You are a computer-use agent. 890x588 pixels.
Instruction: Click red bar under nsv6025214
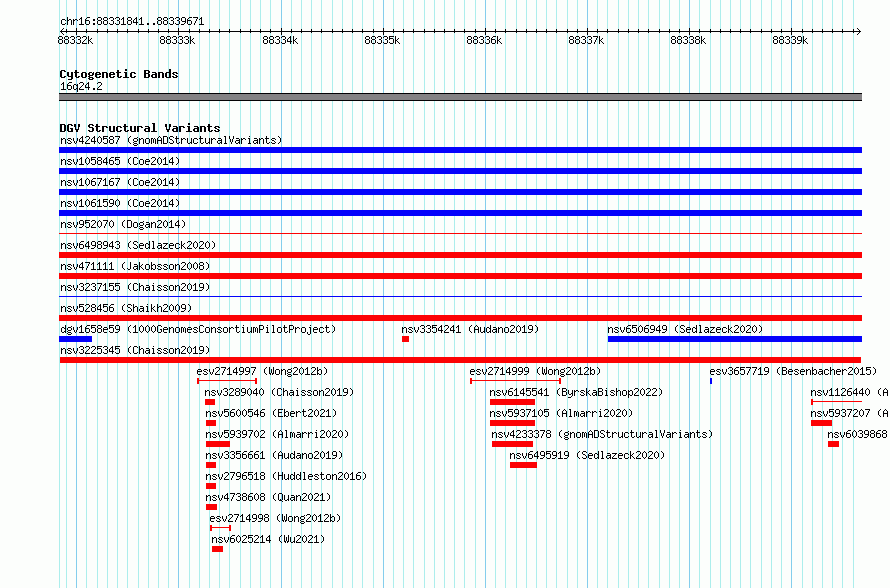tap(217, 549)
